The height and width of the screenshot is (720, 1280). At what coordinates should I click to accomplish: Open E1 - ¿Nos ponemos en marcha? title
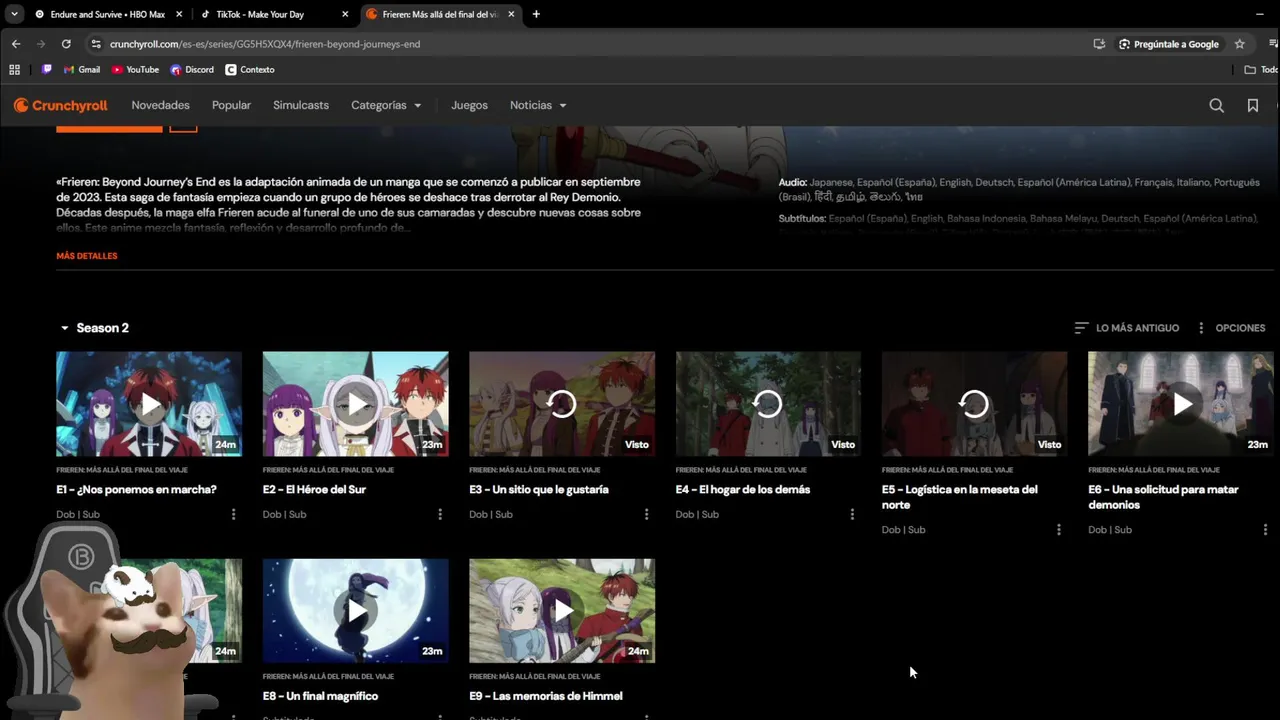pyautogui.click(x=136, y=490)
